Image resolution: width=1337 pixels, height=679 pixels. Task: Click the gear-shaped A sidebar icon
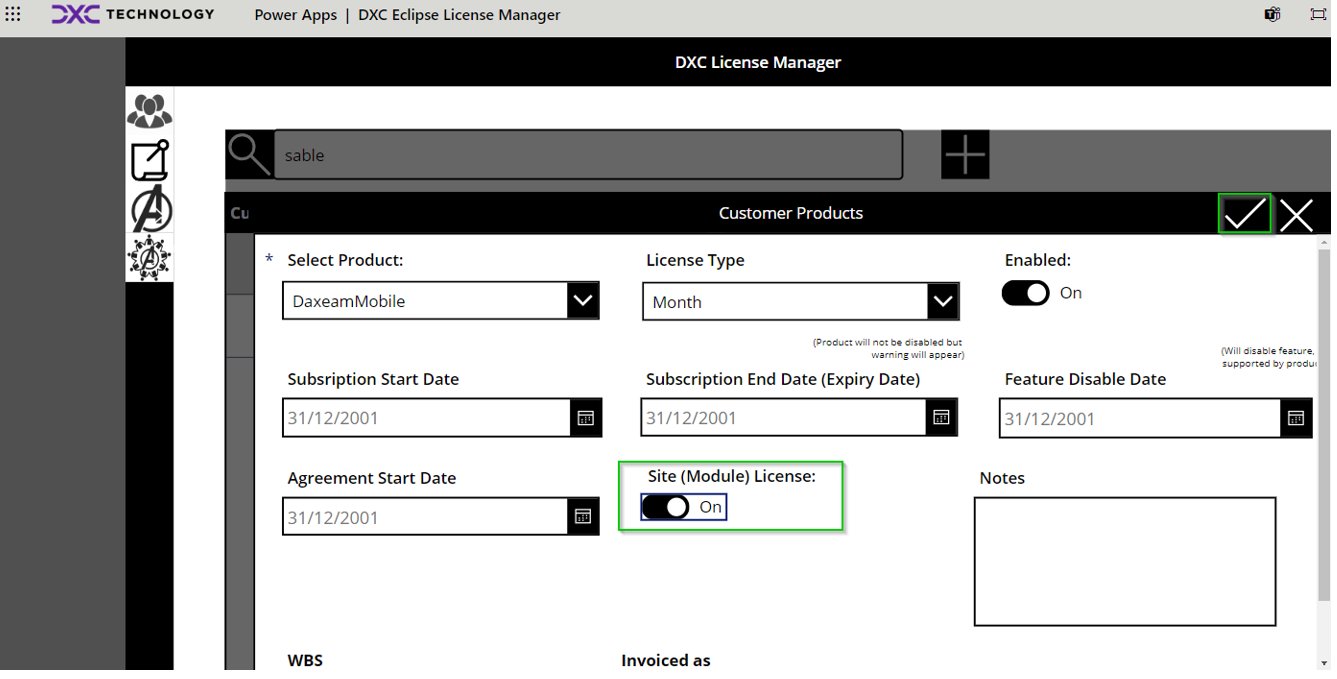(x=149, y=258)
